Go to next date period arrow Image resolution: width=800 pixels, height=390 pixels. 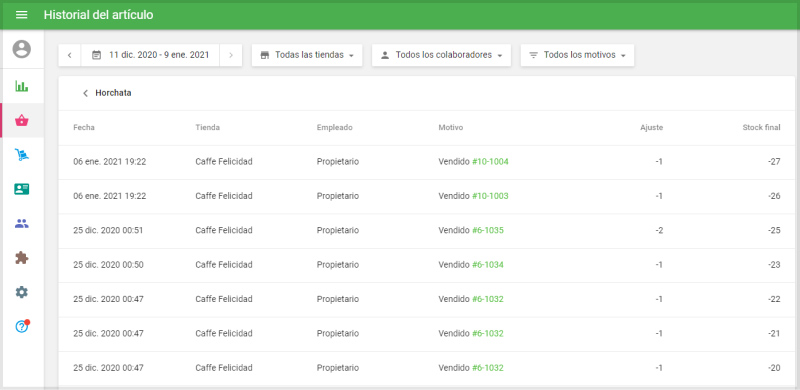pos(231,55)
